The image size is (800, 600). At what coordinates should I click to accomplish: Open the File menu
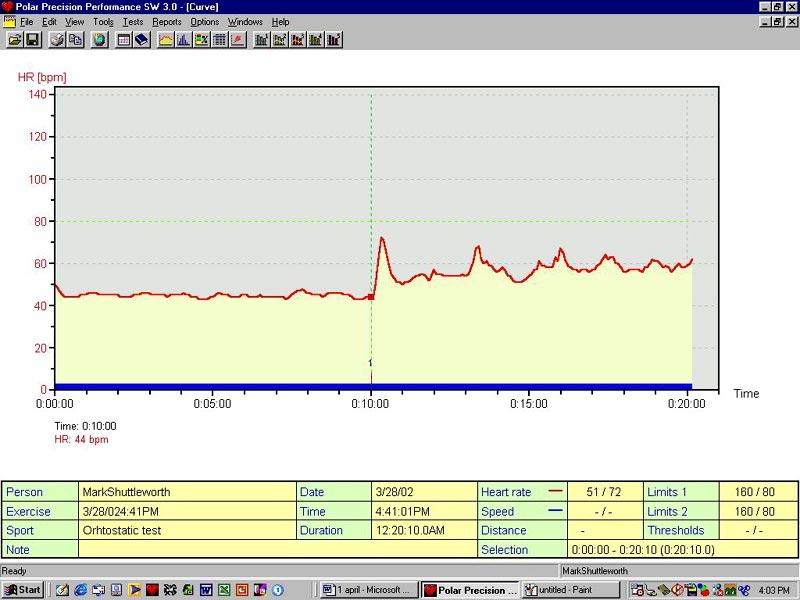[x=27, y=22]
